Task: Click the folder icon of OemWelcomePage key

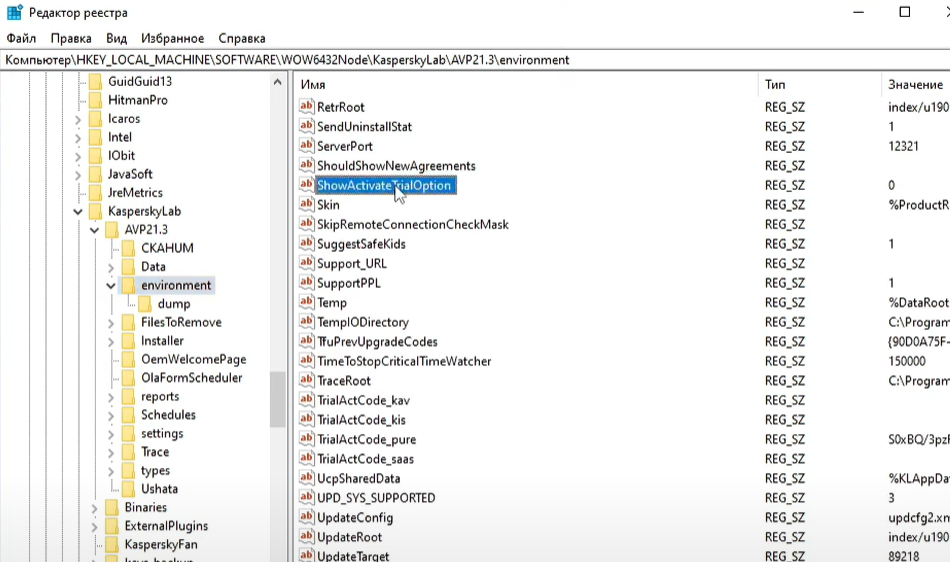Action: (128, 359)
